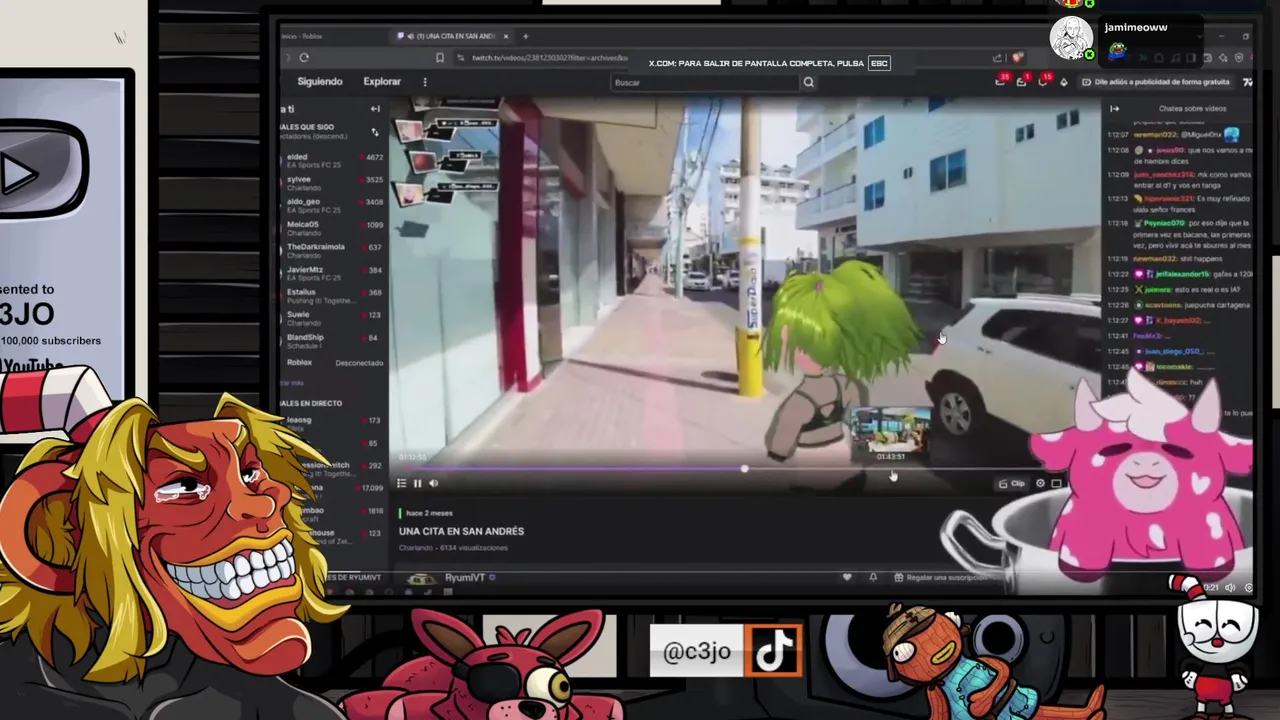Image resolution: width=1280 pixels, height=720 pixels.
Task: Open the offline Roblox channel entry
Action: pos(334,362)
